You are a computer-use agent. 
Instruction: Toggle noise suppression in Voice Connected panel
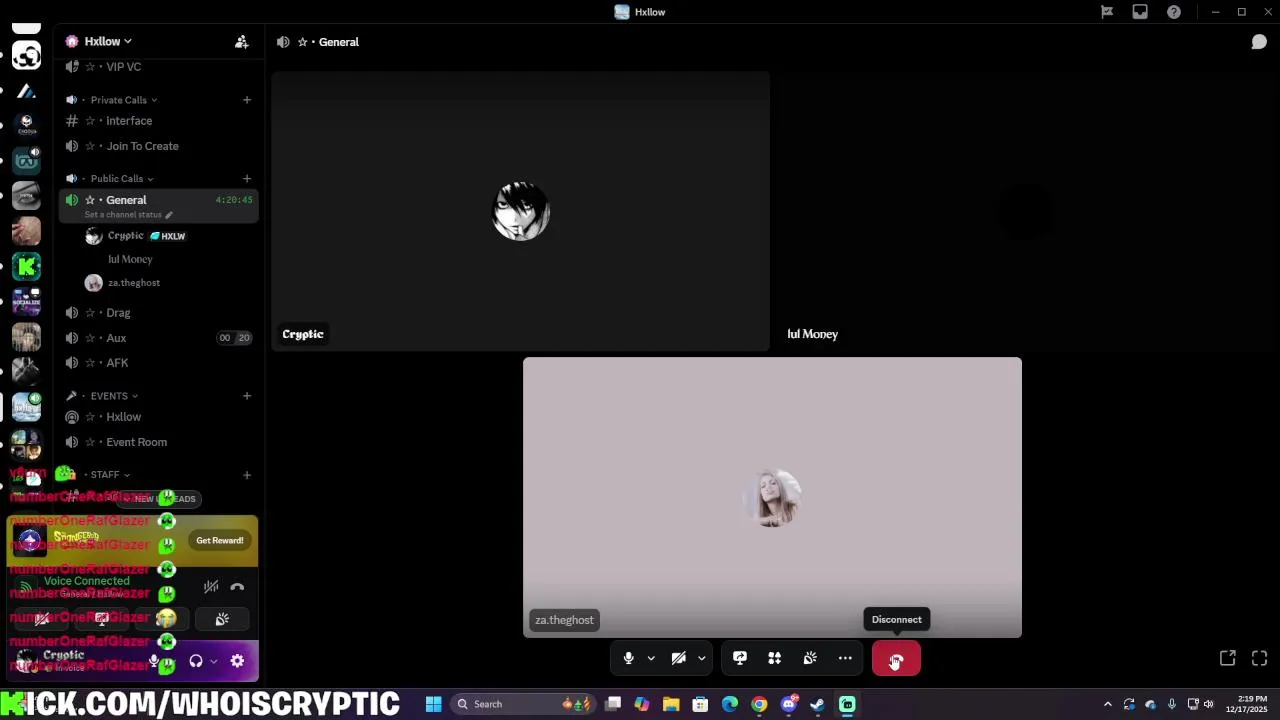coord(211,587)
